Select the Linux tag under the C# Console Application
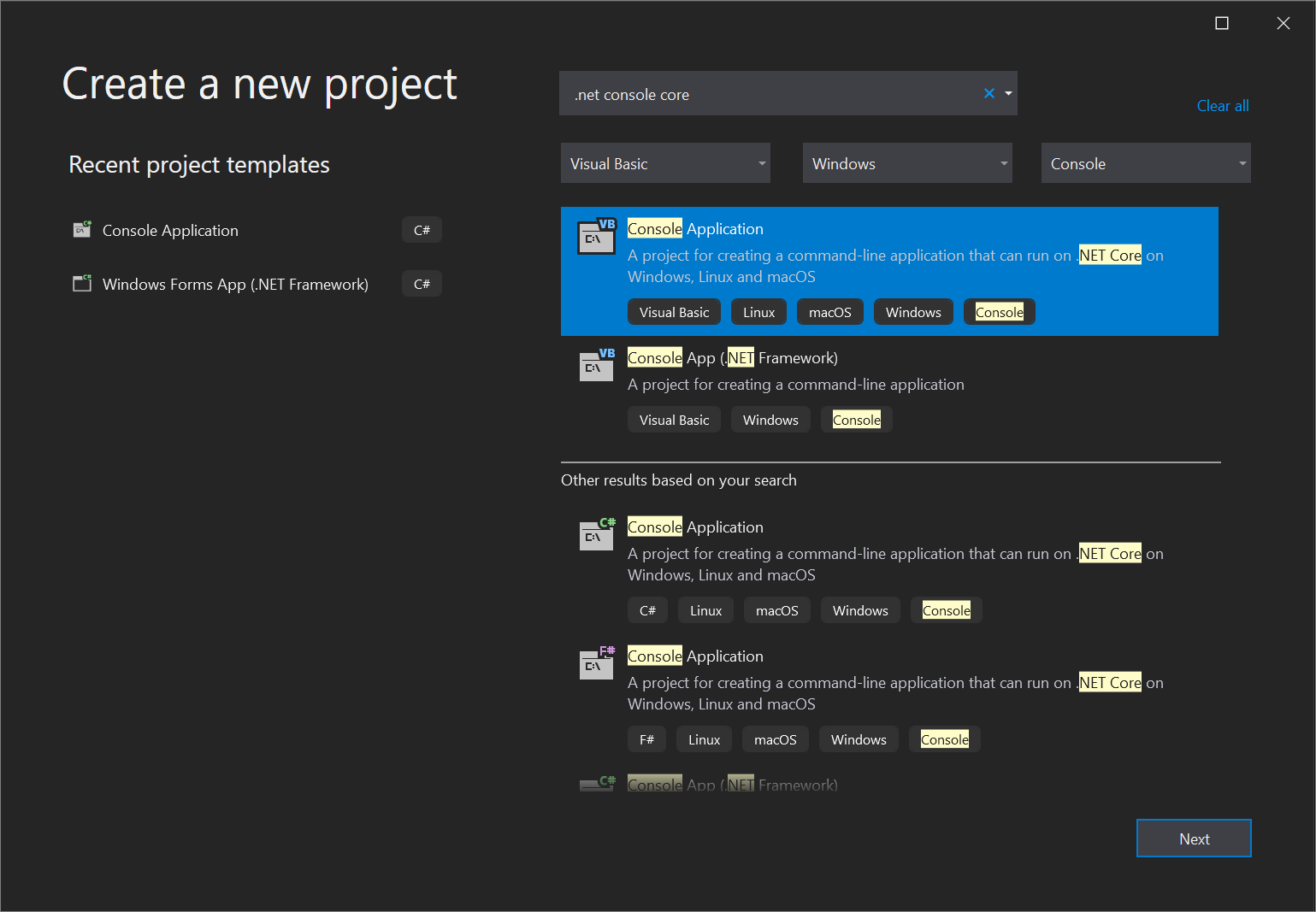The width and height of the screenshot is (1316, 912). click(705, 609)
